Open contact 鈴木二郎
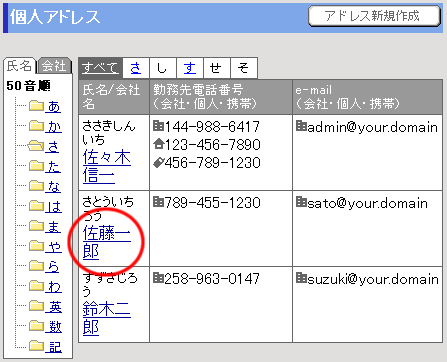This screenshot has height=362, width=447. click(107, 318)
